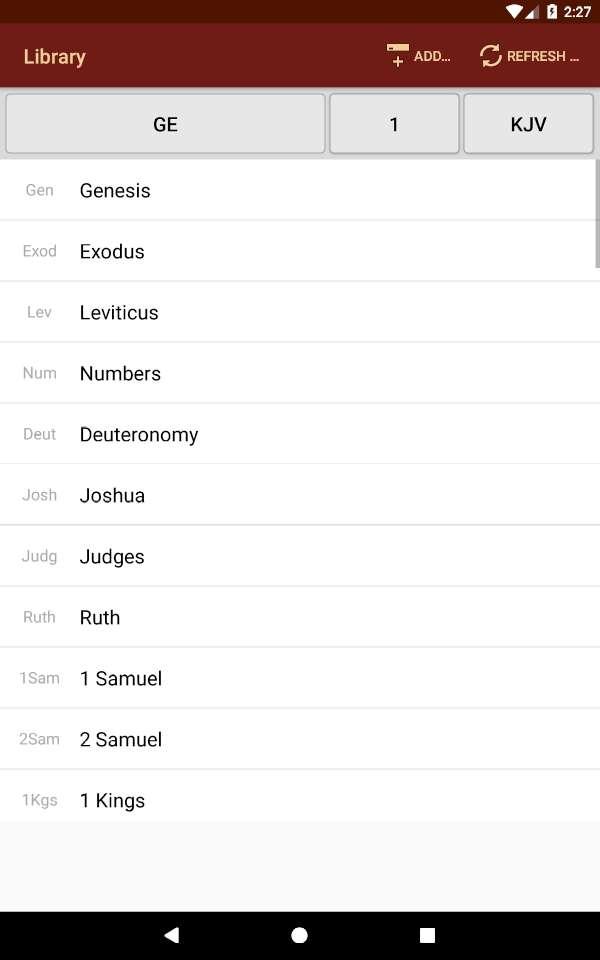
Task: Open the chapter 1 selector
Action: click(394, 124)
